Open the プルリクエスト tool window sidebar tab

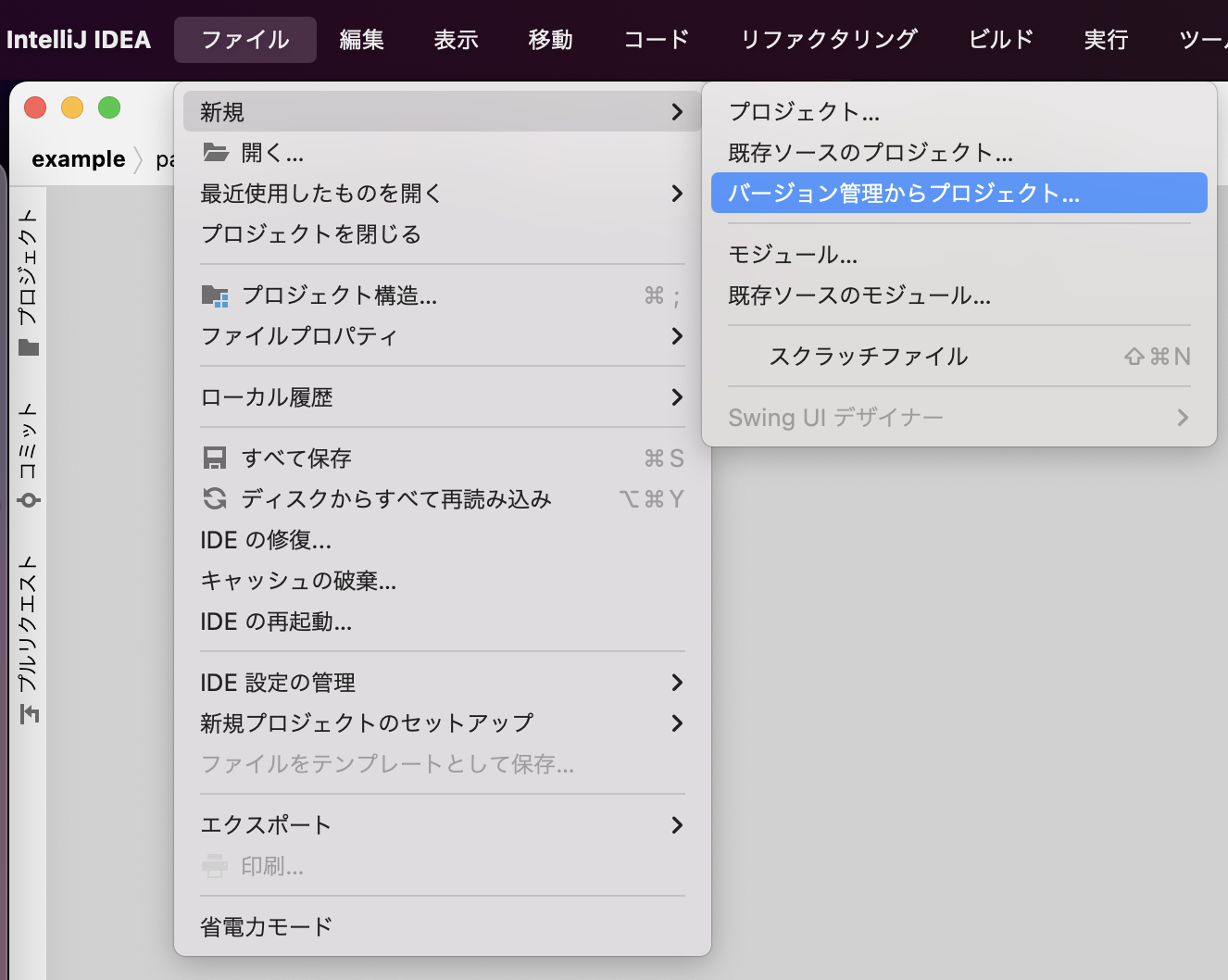[x=29, y=640]
